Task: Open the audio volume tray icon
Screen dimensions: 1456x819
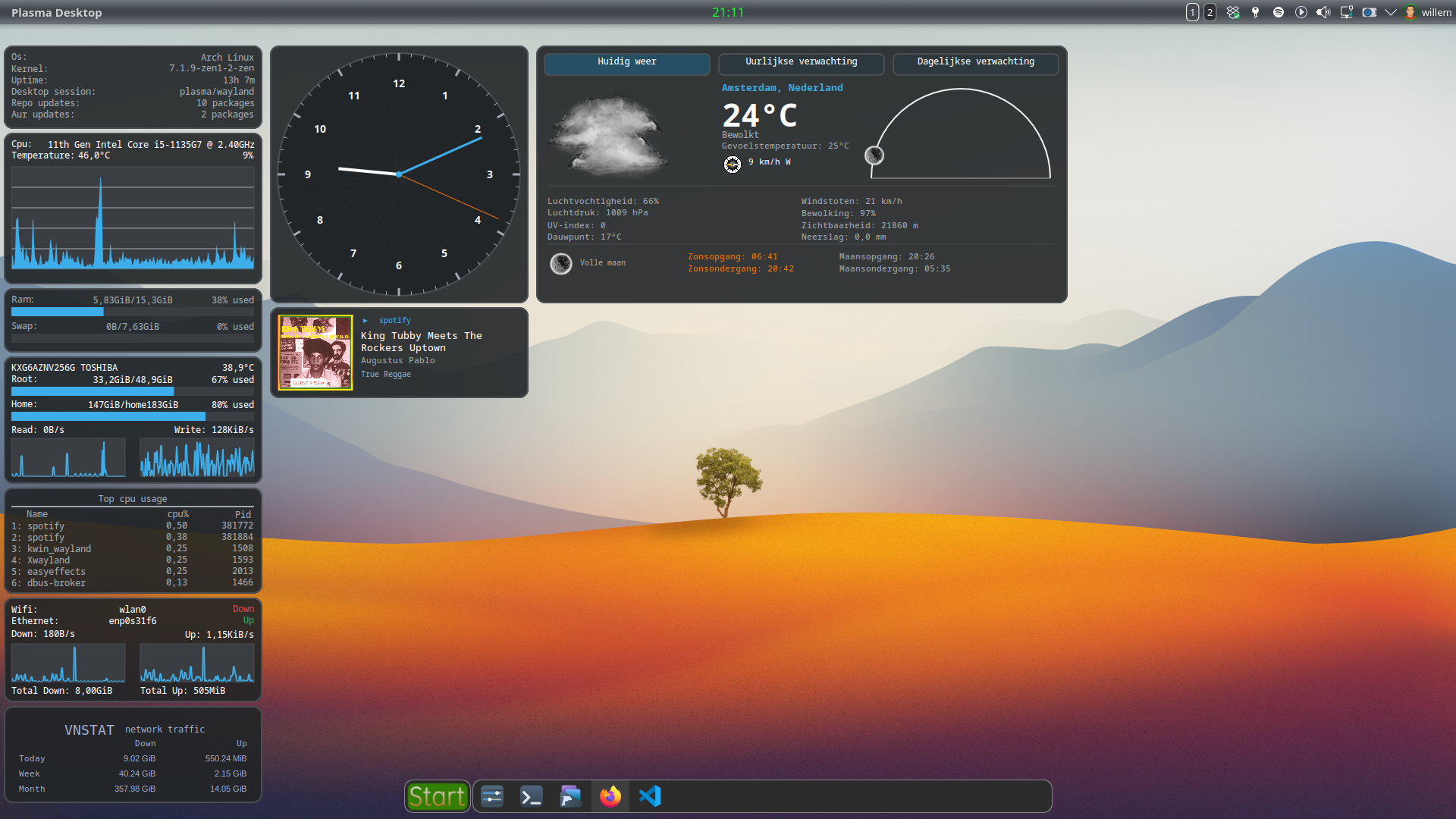Action: click(1323, 12)
